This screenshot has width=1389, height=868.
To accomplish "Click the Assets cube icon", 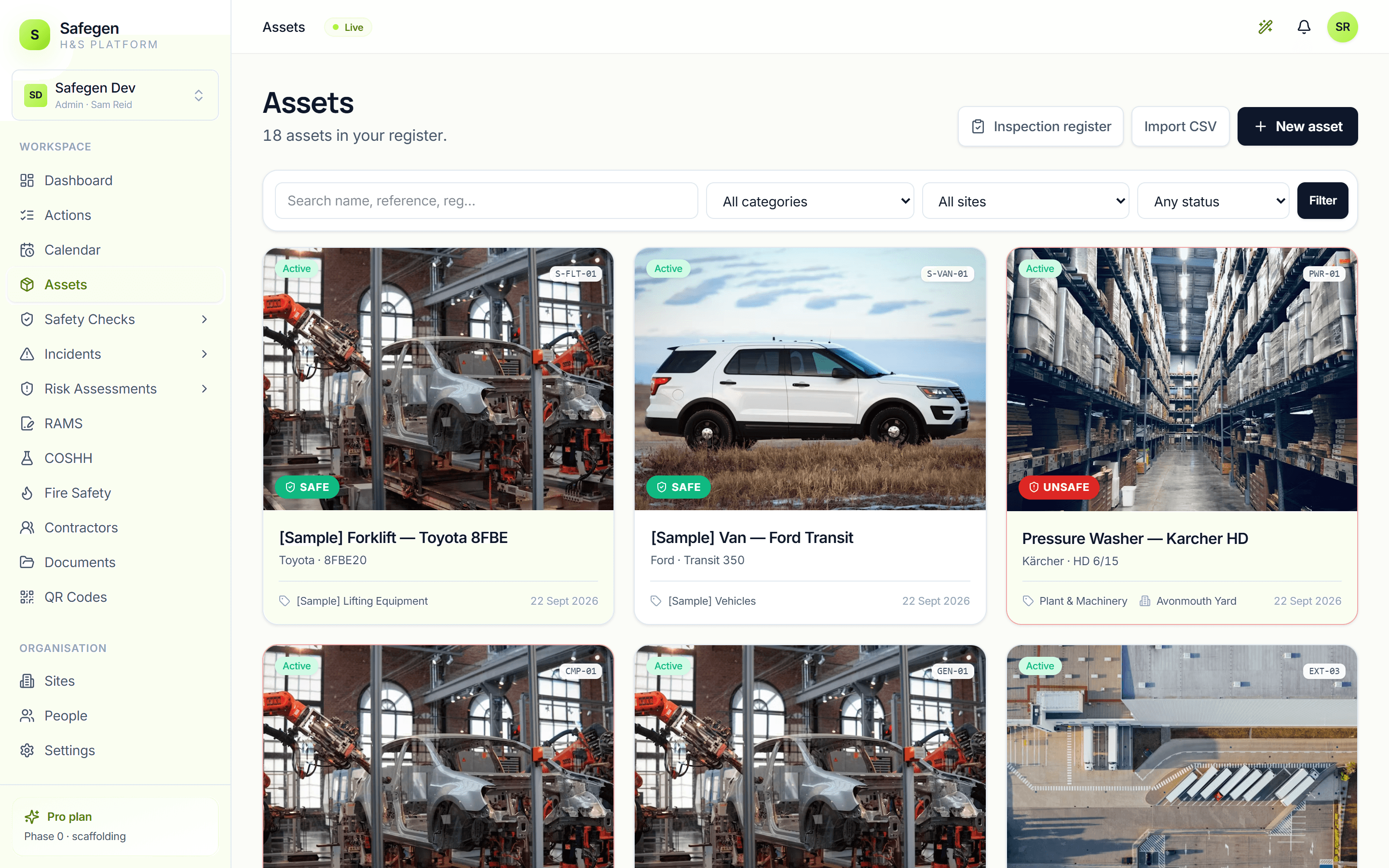I will click(x=27, y=285).
